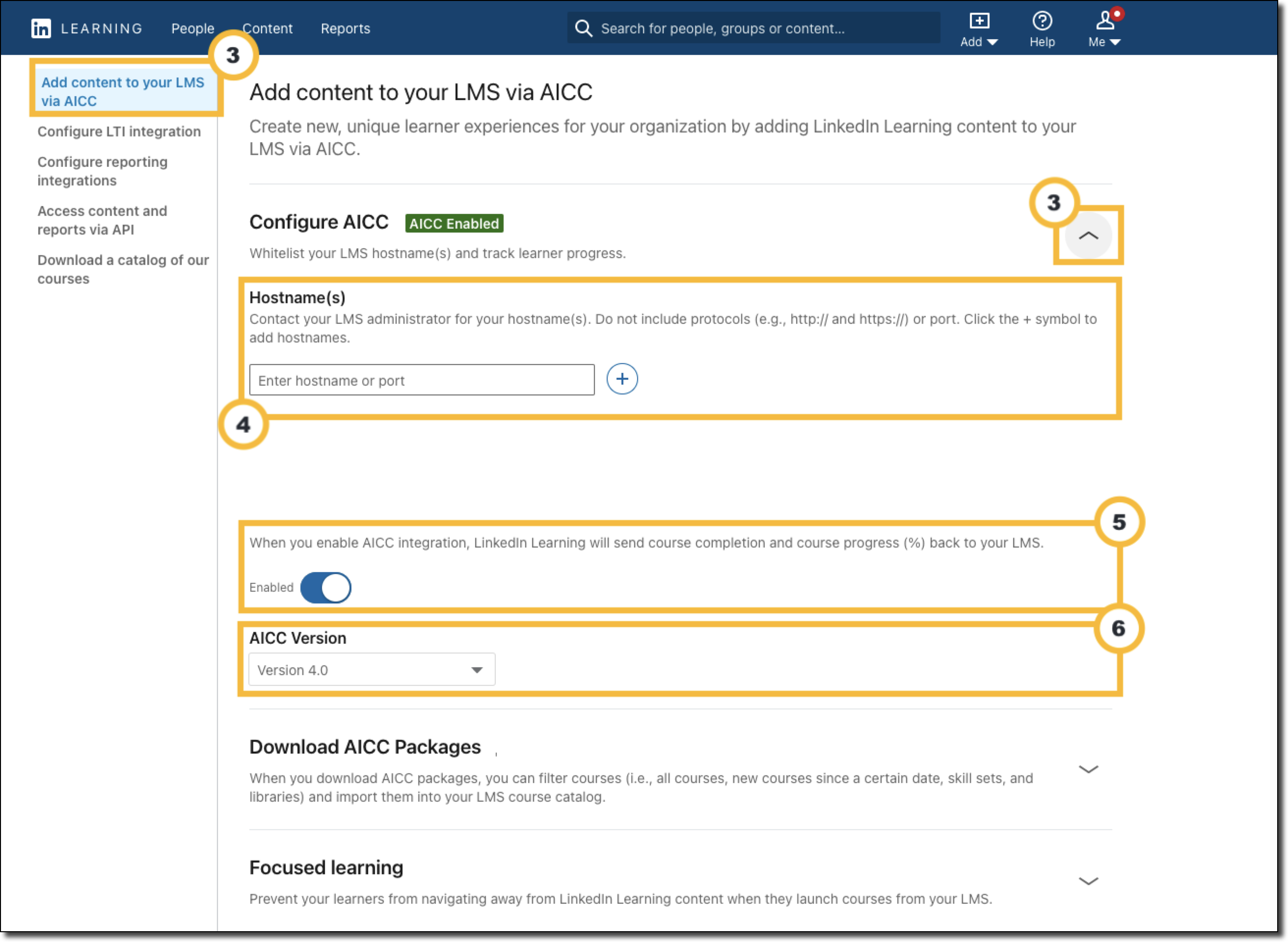Click the plus icon to add hostname
Viewport: 1288px width, 942px height.
622,379
